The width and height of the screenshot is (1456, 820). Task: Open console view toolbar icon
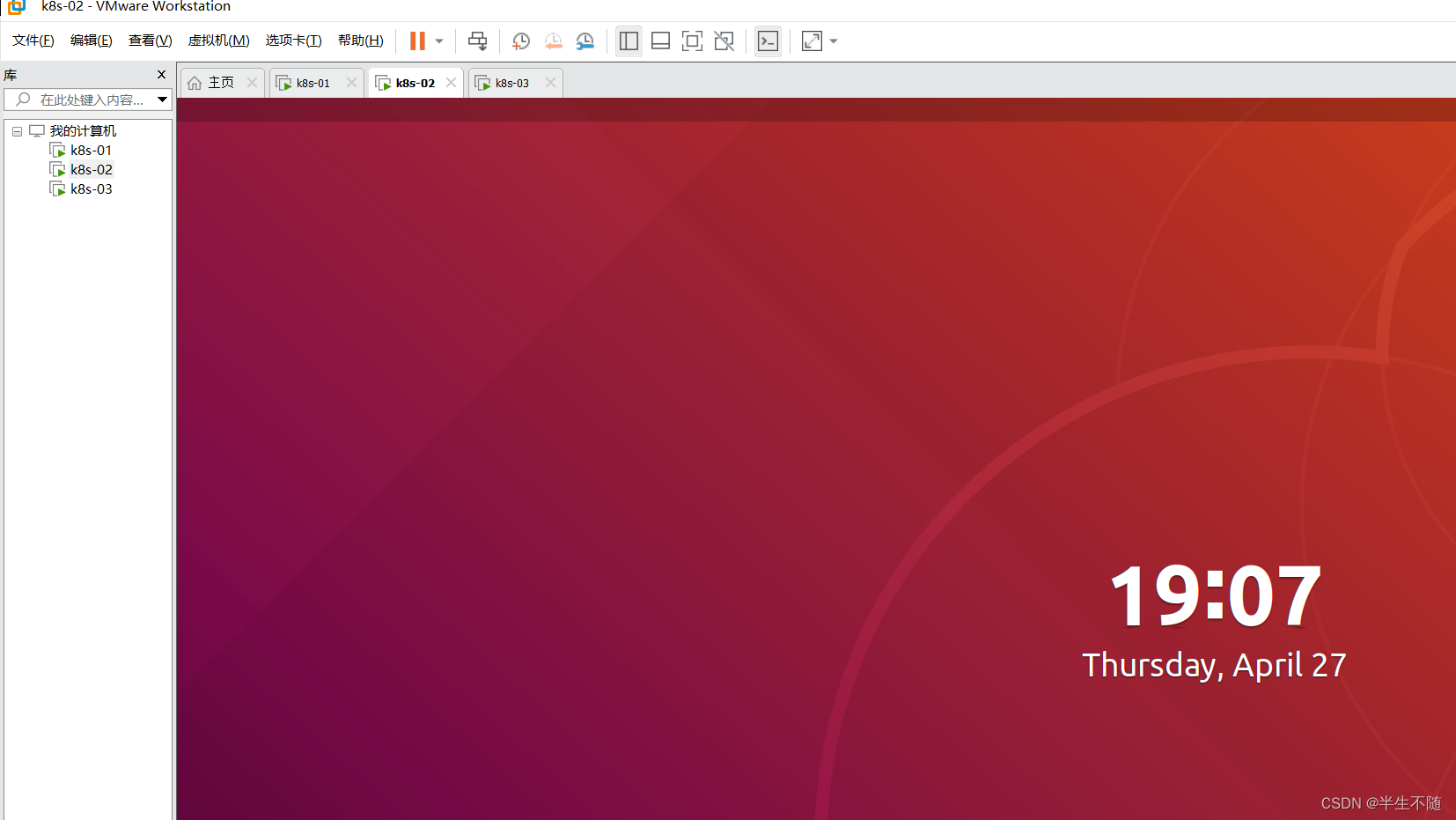click(768, 41)
